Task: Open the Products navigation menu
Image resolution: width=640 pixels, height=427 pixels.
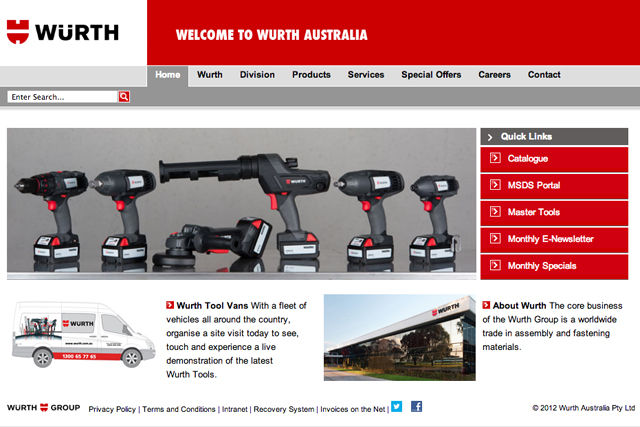Action: point(311,75)
